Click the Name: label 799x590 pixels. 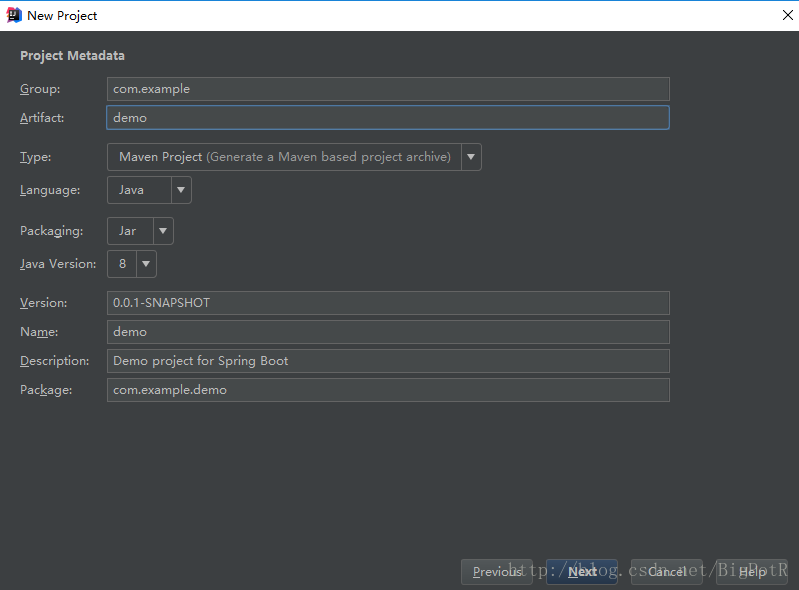tap(39, 332)
